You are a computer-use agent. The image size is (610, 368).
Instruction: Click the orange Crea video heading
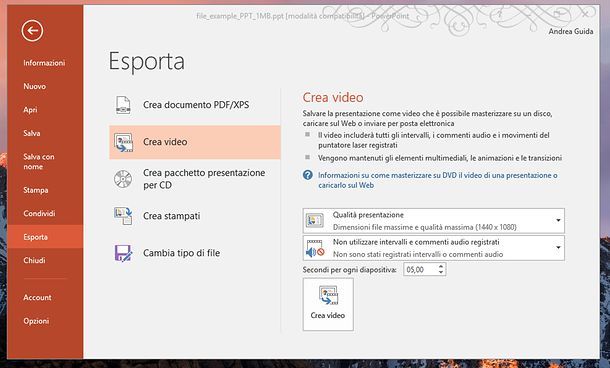(x=333, y=97)
